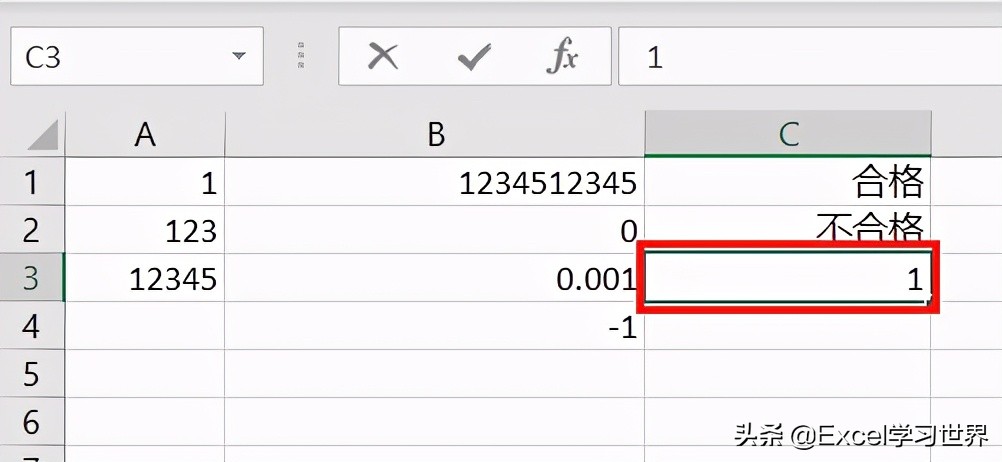The image size is (1002, 462).
Task: Select cell B1 containing 1234512345
Action: (435, 182)
